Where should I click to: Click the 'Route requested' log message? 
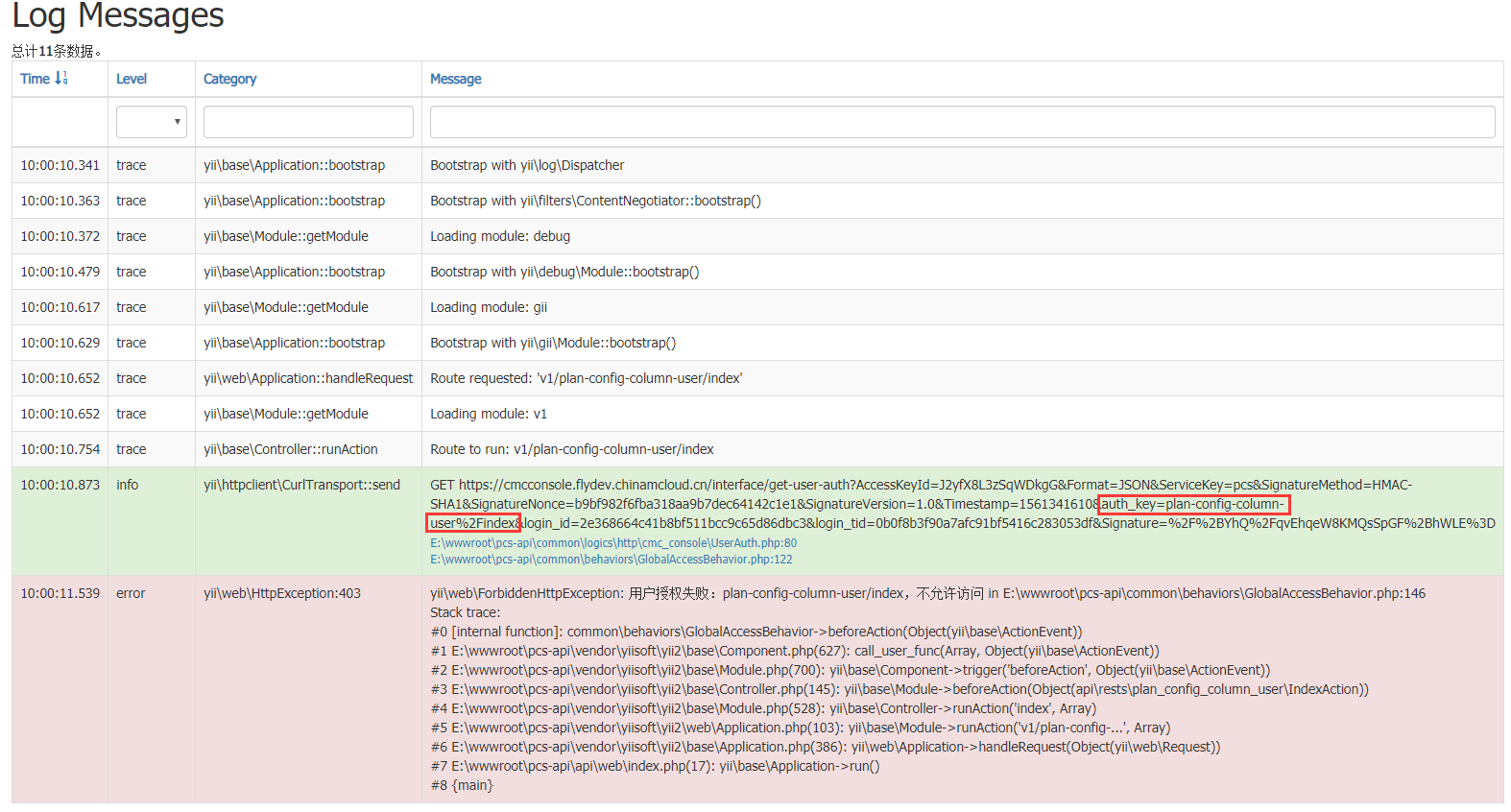(x=586, y=379)
